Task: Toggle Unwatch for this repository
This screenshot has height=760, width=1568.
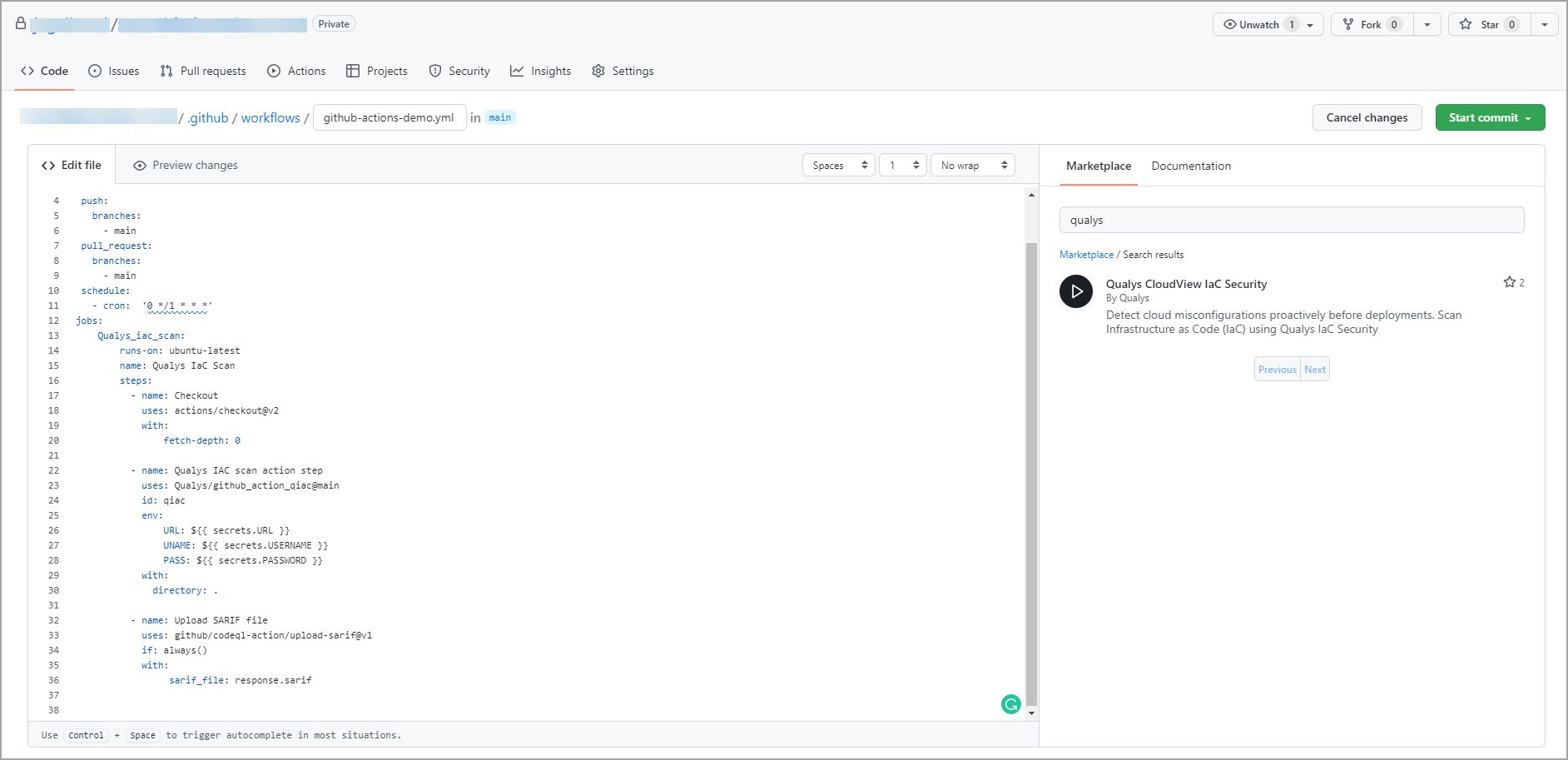Action: (1259, 24)
